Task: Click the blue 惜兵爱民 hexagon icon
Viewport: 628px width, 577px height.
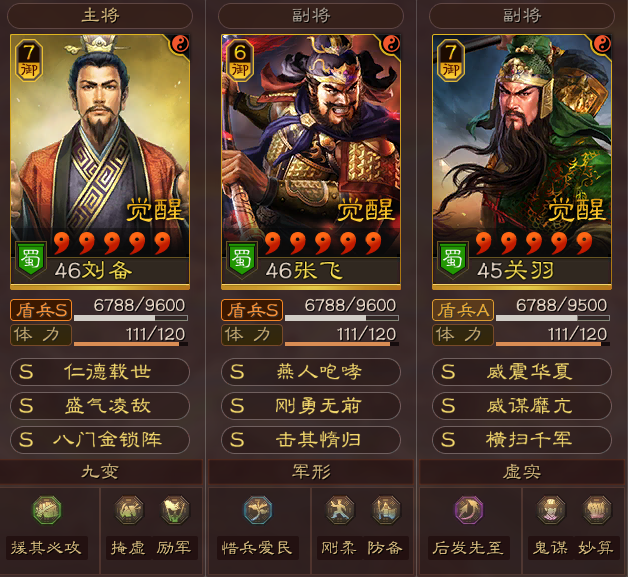Action: 258,510
